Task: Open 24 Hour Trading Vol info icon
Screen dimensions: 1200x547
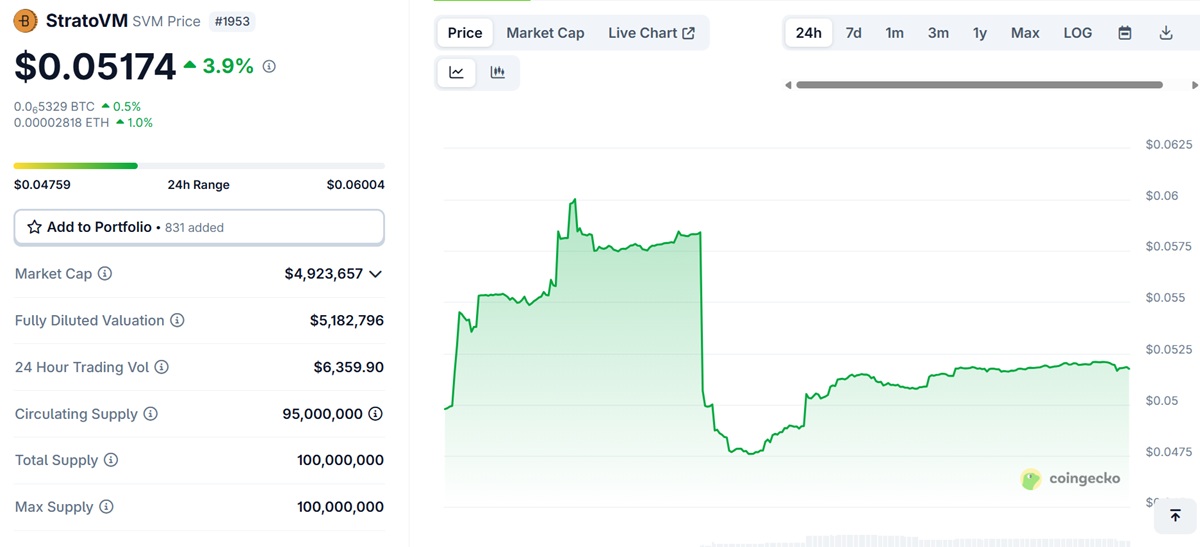Action: click(x=162, y=367)
